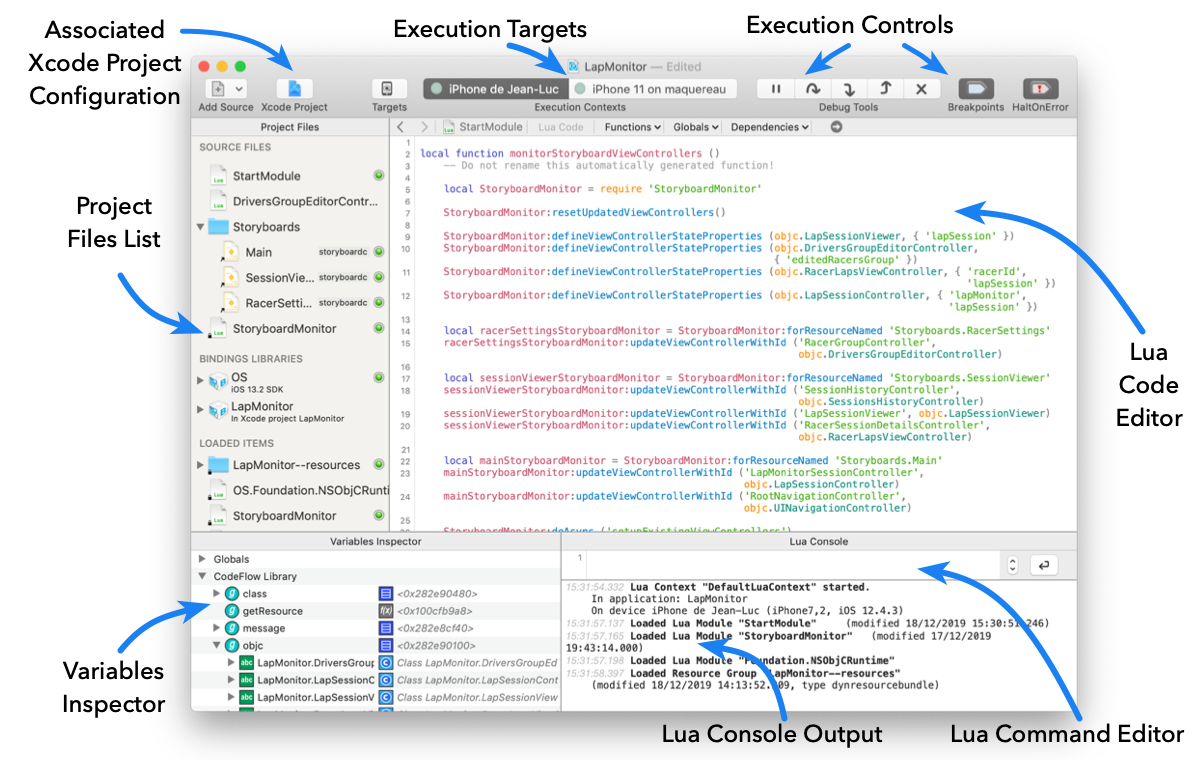Viewport: 1200px width, 760px height.
Task: Pause execution with the pause button
Action: click(x=775, y=89)
